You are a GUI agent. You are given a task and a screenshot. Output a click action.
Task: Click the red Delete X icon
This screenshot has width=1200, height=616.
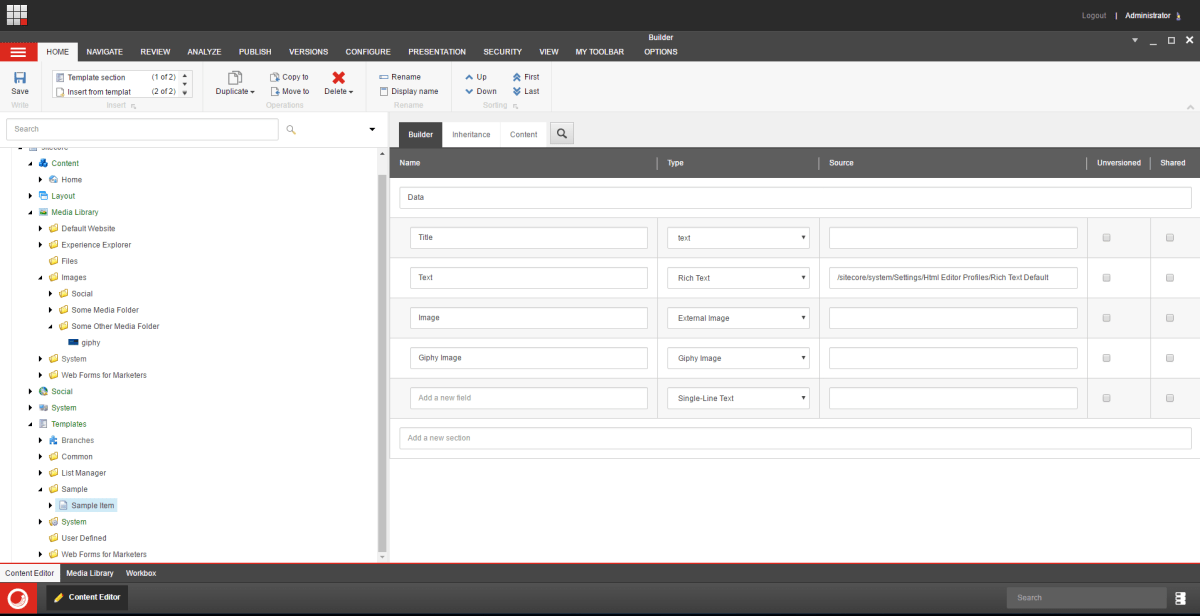tap(338, 78)
